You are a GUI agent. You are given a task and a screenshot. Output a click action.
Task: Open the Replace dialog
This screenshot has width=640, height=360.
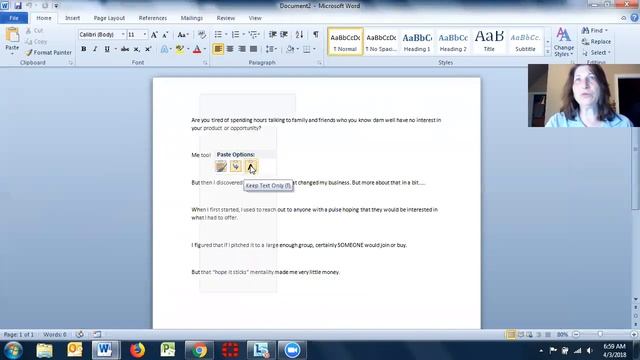[x=596, y=42]
